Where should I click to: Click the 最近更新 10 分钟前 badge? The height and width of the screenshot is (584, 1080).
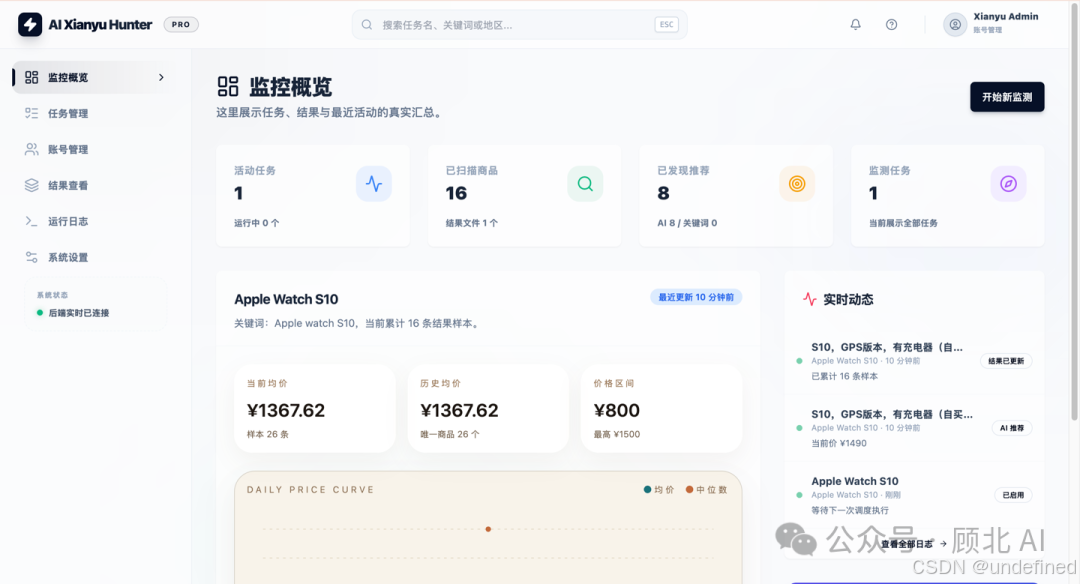(x=696, y=298)
